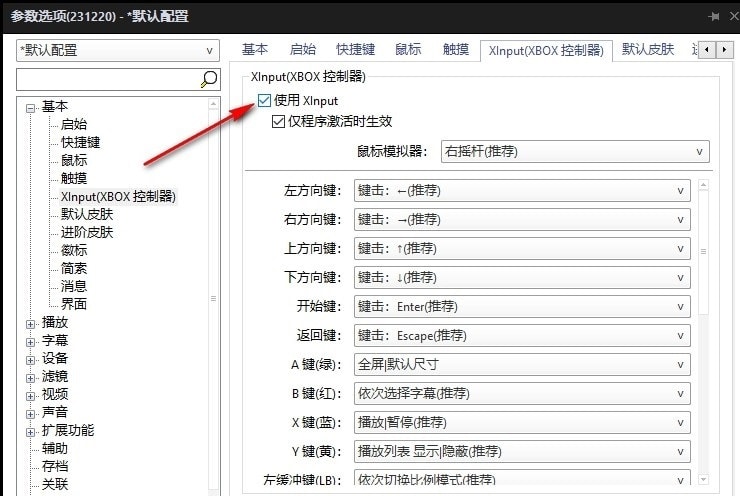Select 进阶皮肤 in the settings tree

87,232
